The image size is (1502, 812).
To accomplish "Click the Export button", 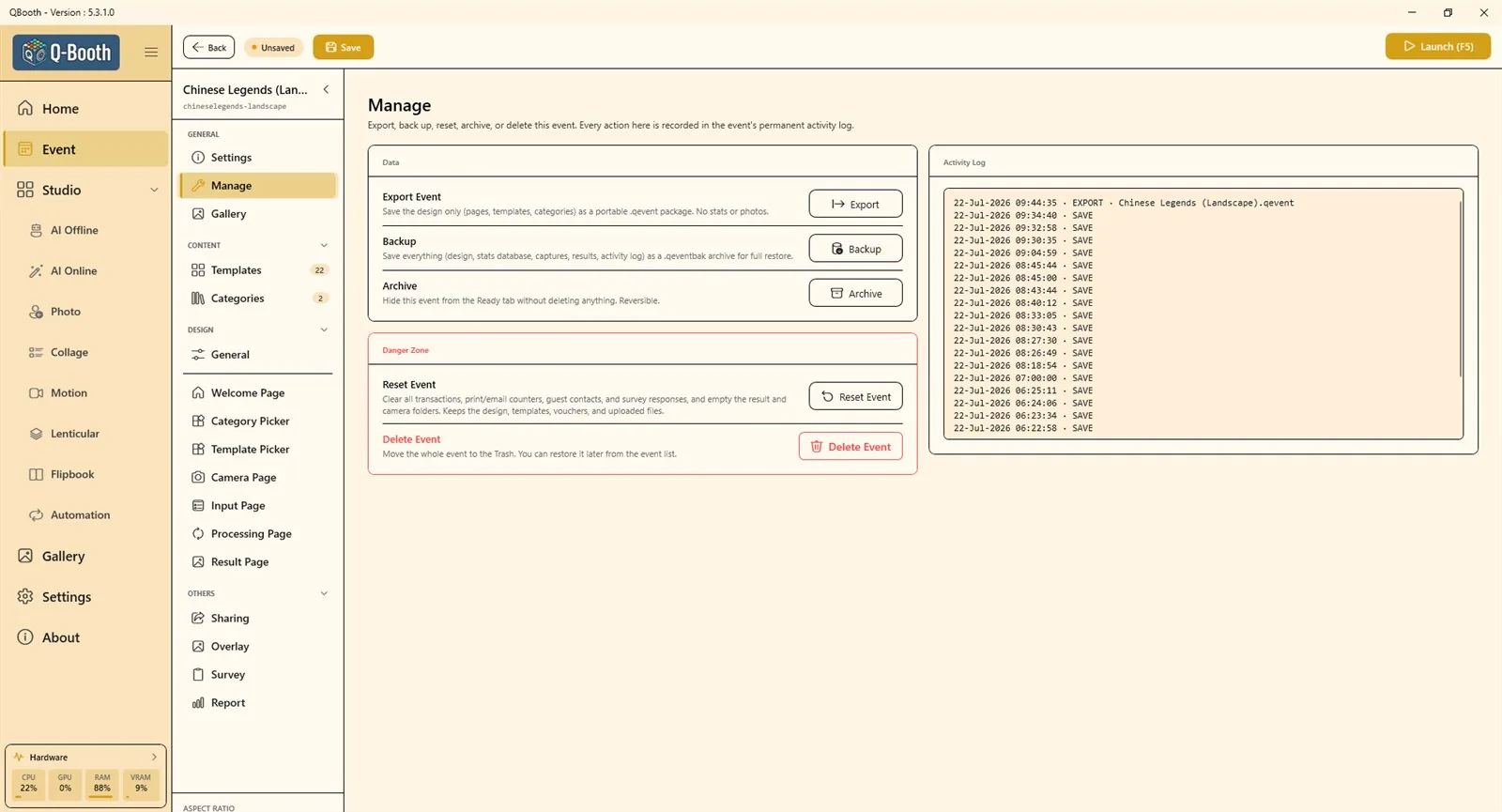I will [855, 205].
